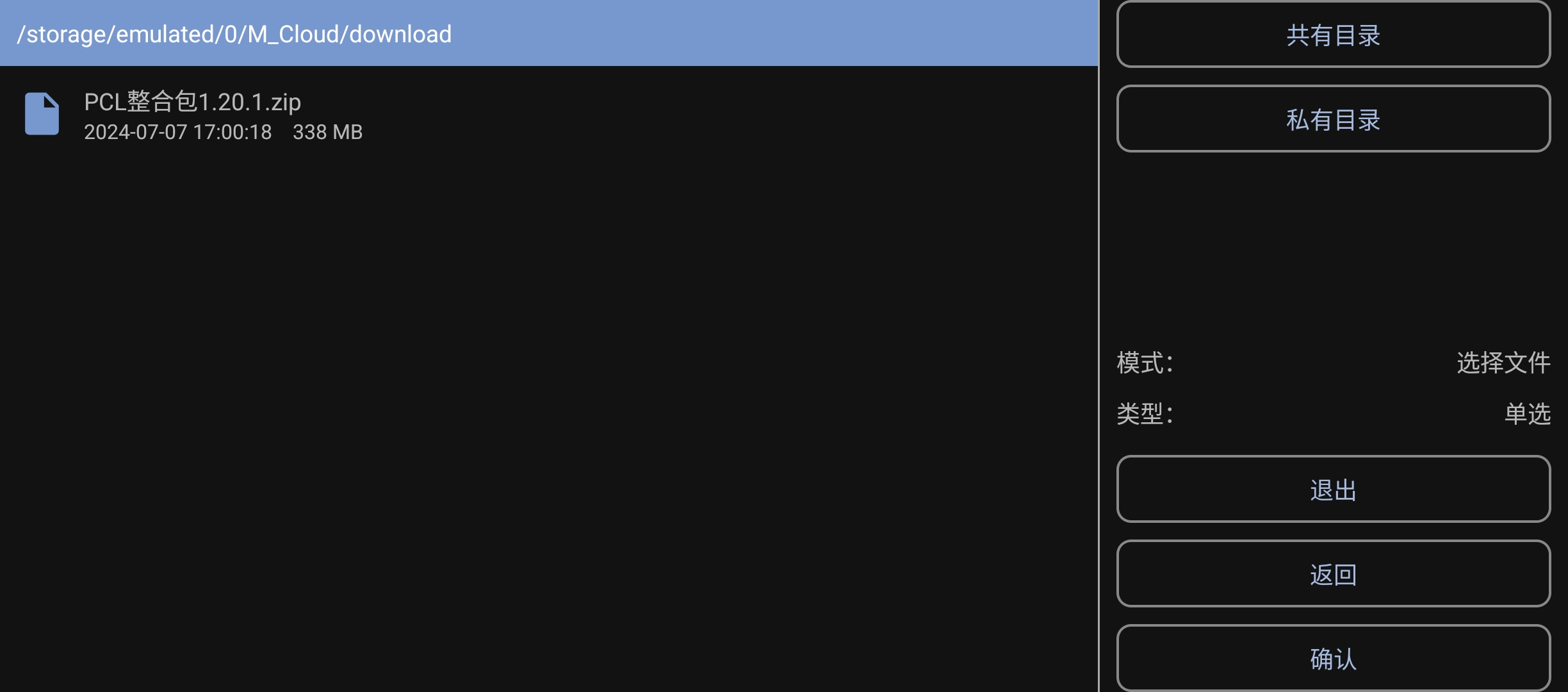Click the 'download' segment in path bar
The width and height of the screenshot is (1568, 692).
400,34
